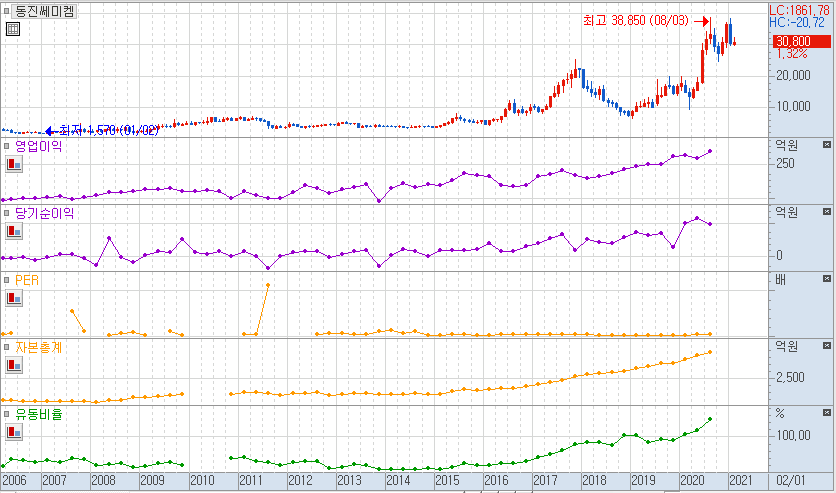Image resolution: width=836 pixels, height=493 pixels.
Task: Click 2010 on the time axis
Action: (x=202, y=480)
